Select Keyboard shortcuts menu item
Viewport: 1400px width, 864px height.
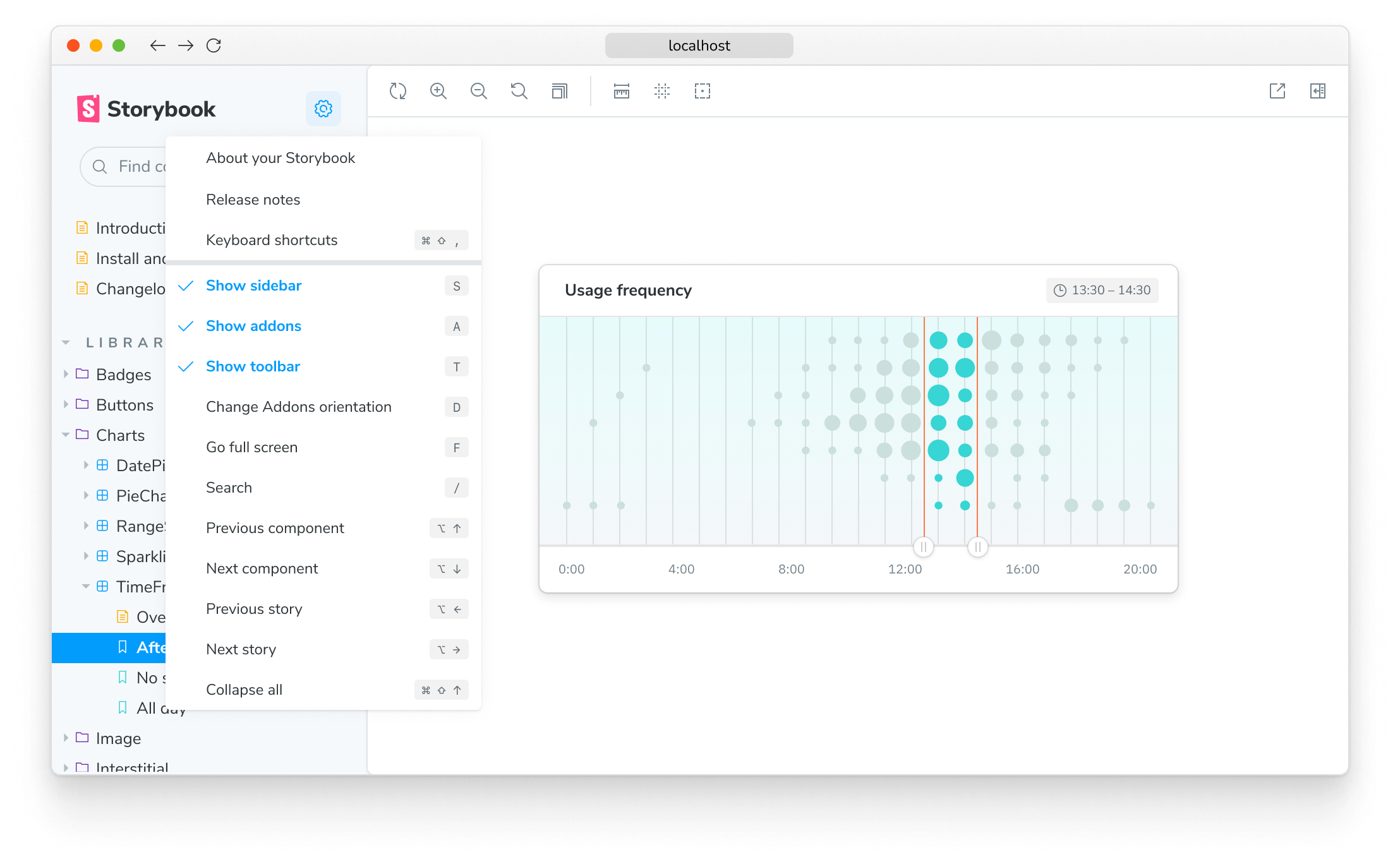(x=271, y=240)
